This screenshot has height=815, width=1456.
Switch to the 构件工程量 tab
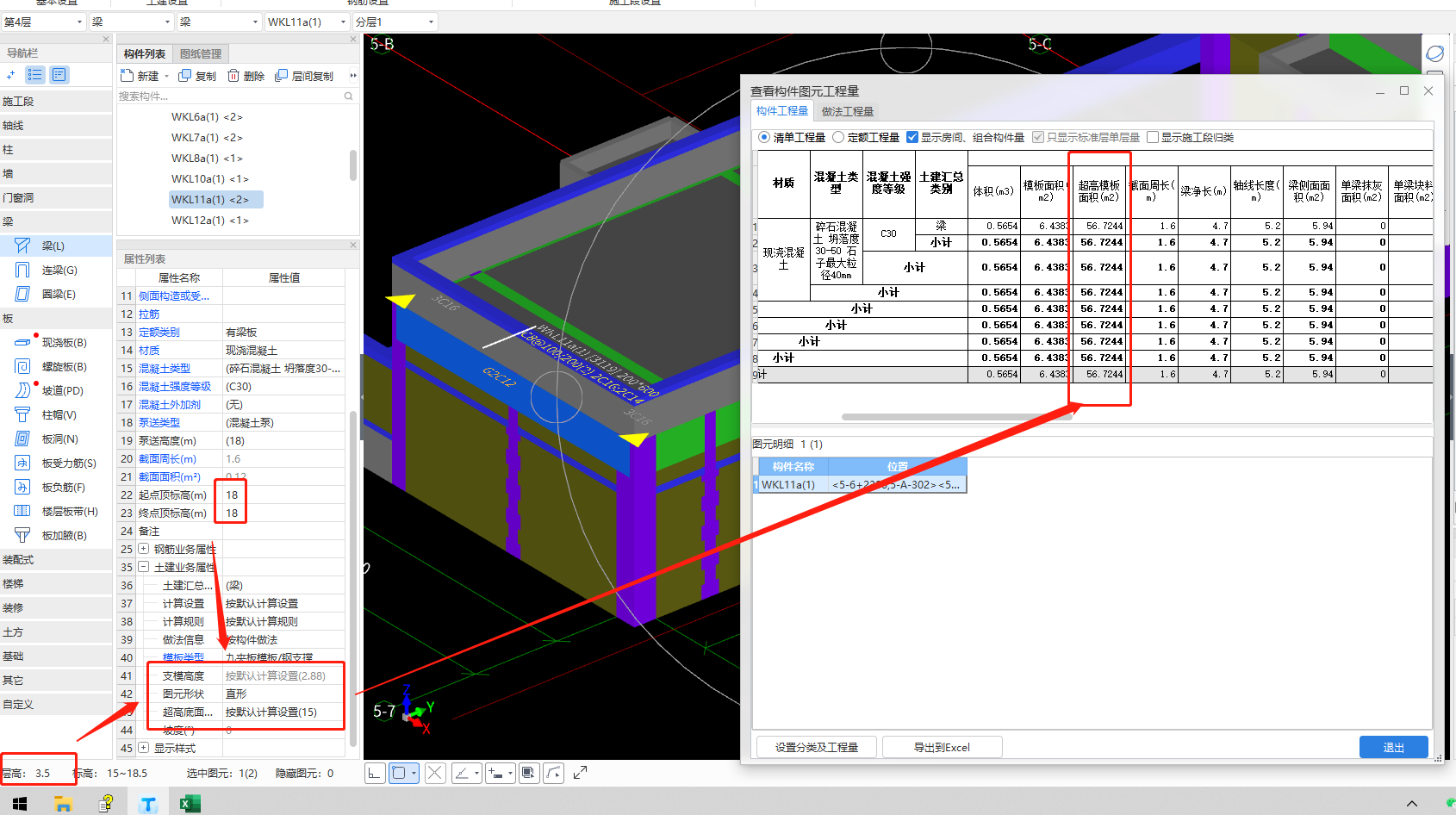point(782,111)
